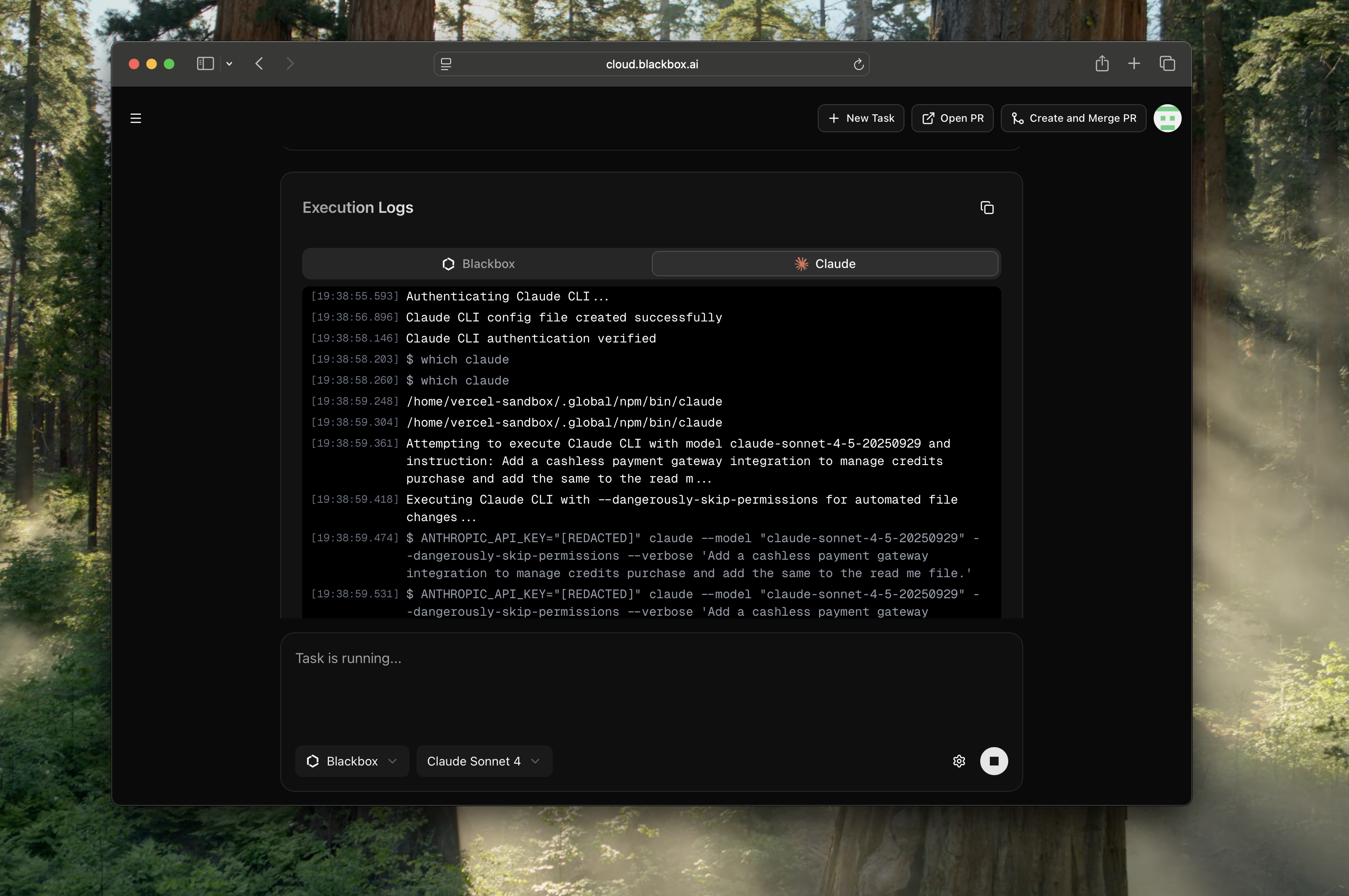Open a new browser tab
The image size is (1349, 896).
pyautogui.click(x=1134, y=63)
